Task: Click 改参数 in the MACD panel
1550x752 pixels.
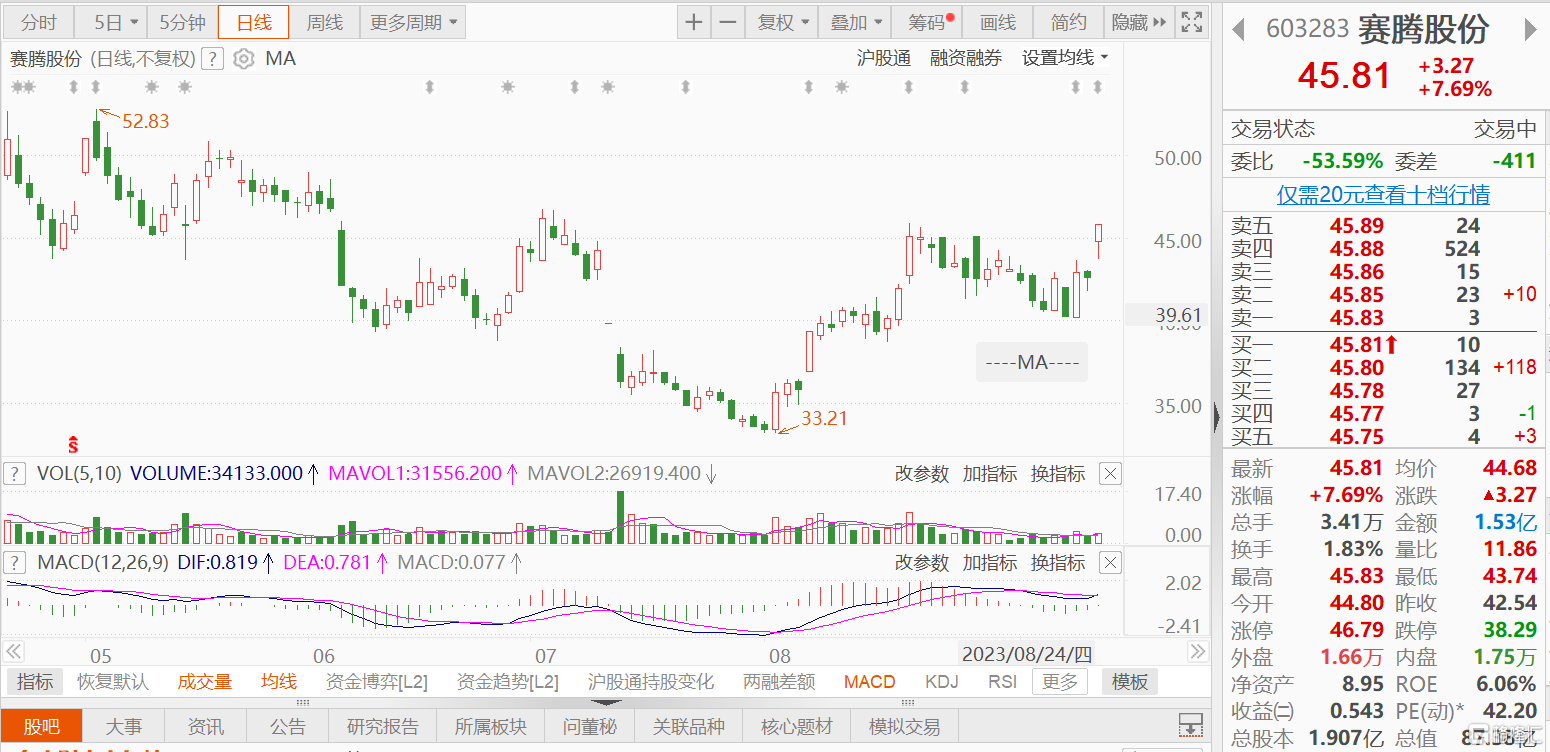Action: [x=921, y=563]
